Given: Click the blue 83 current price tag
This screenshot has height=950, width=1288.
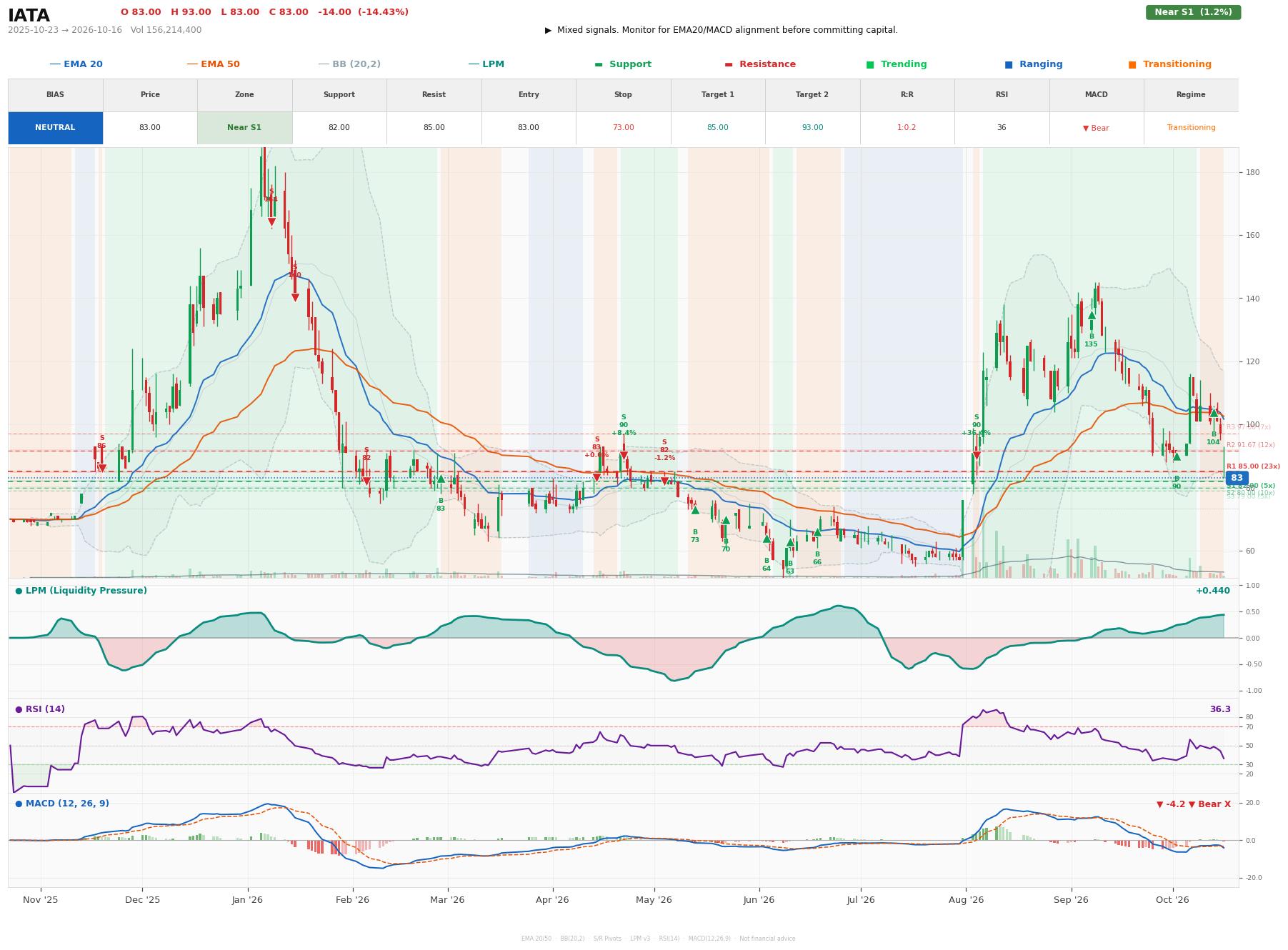Looking at the screenshot, I should click(x=1237, y=478).
